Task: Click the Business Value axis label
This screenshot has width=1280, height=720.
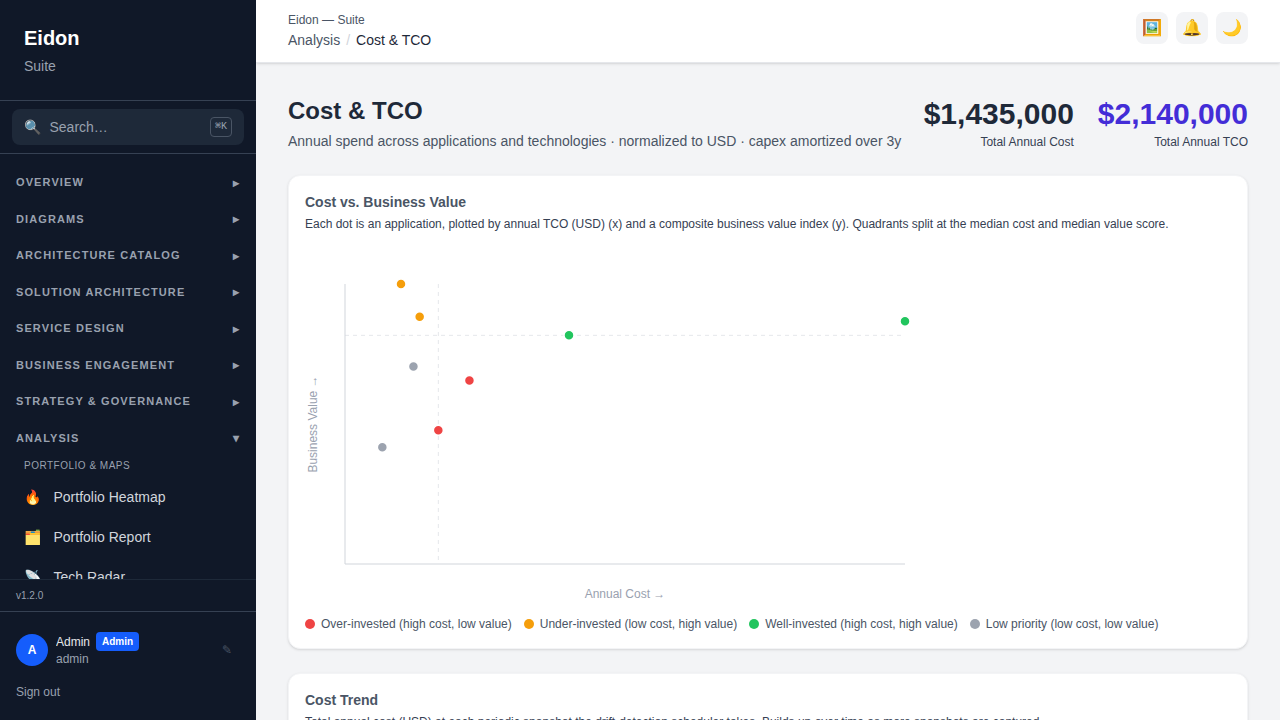Action: pyautogui.click(x=313, y=424)
